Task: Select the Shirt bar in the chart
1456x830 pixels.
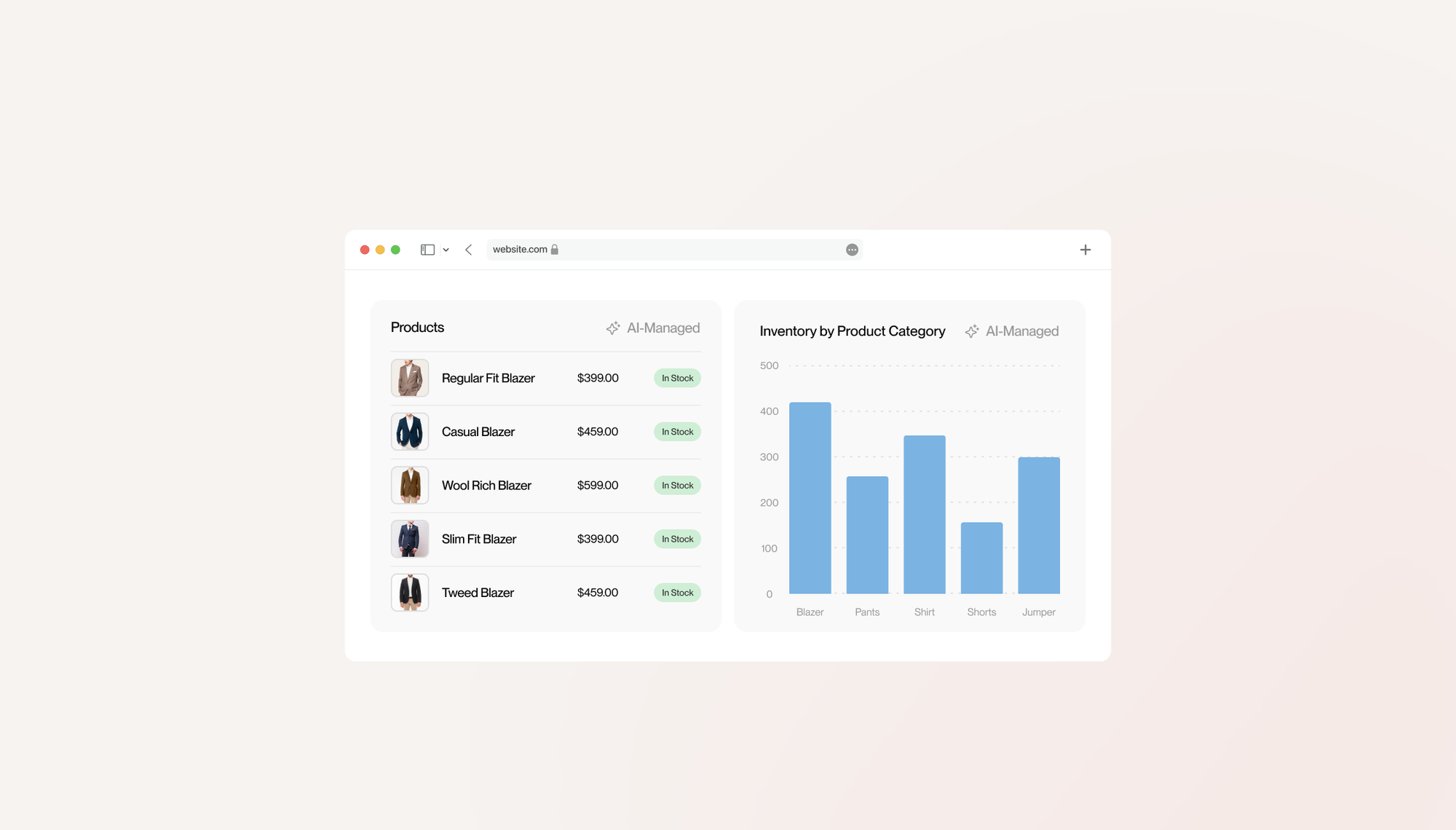Action: point(925,515)
